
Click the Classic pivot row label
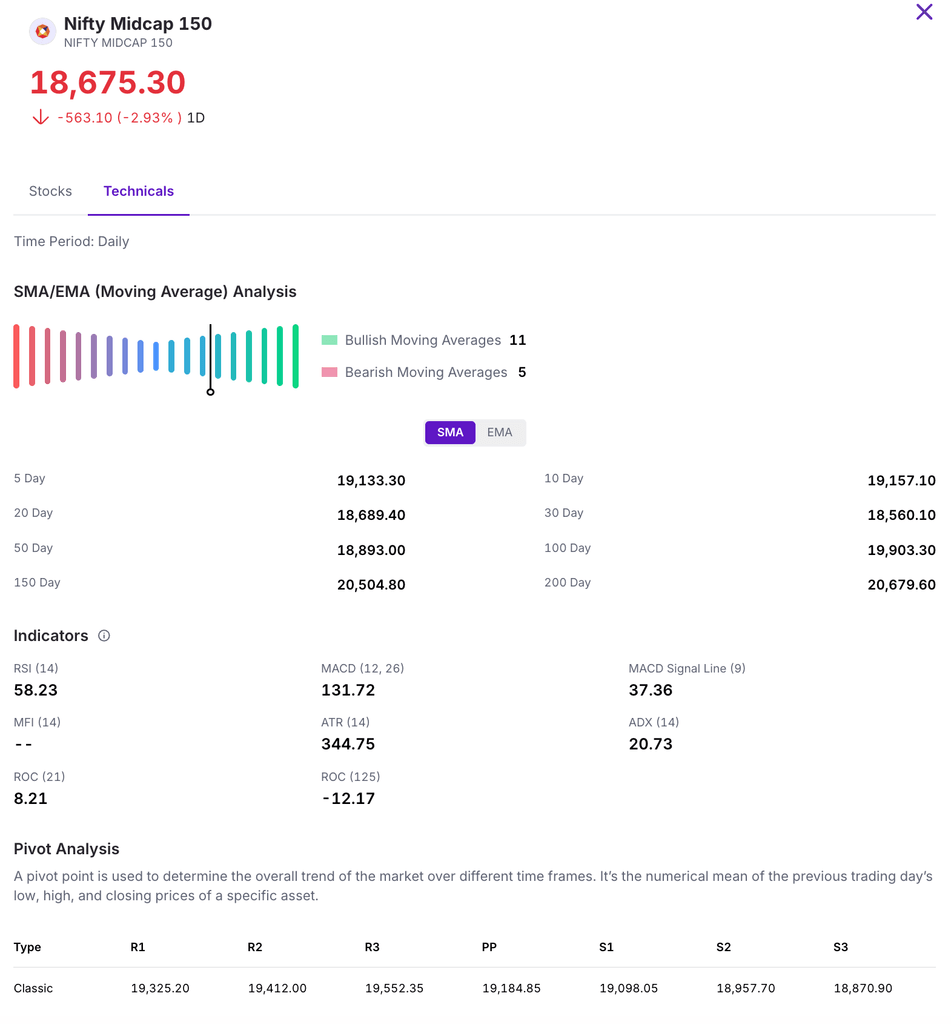click(x=33, y=988)
